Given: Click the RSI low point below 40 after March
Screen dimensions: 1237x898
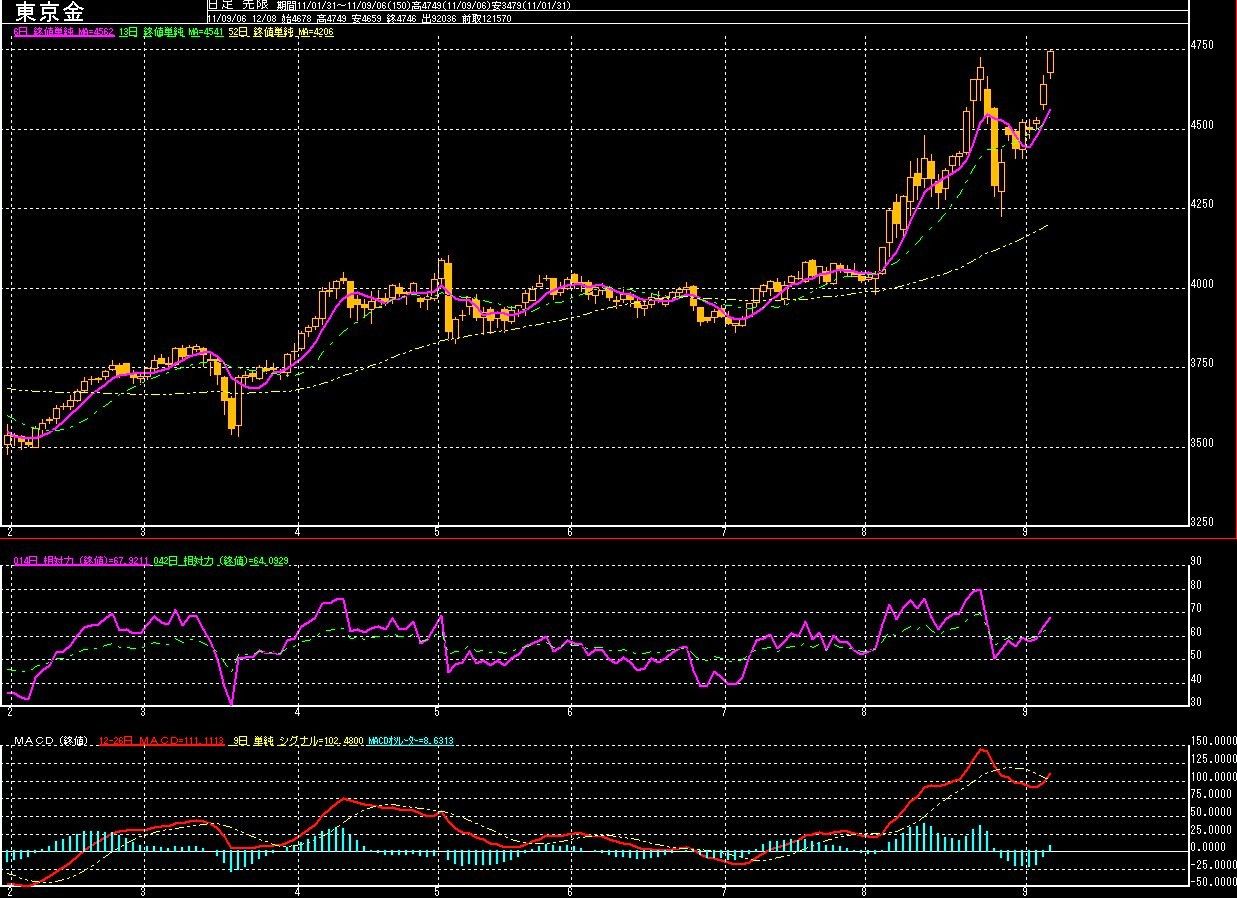Looking at the screenshot, I should [x=232, y=703].
